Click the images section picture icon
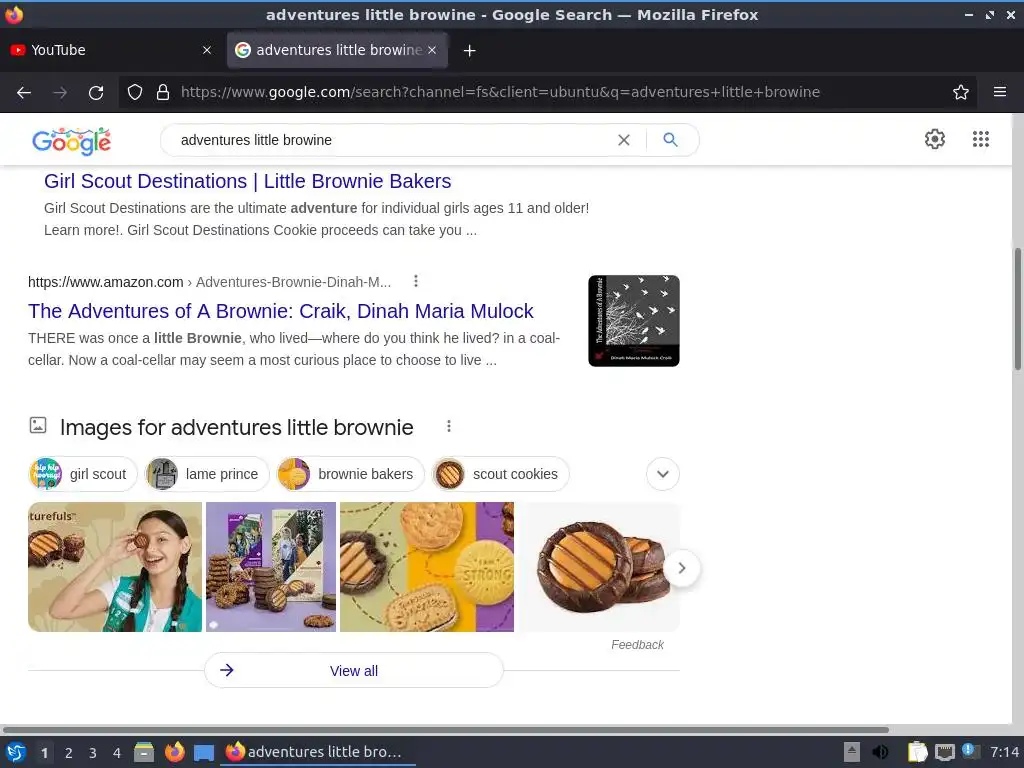1024x768 pixels. (x=38, y=425)
